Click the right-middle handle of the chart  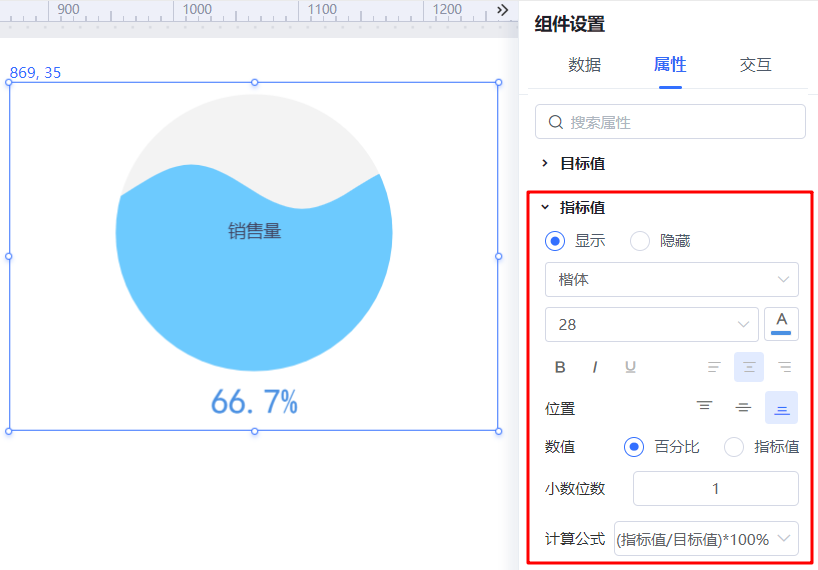click(499, 257)
